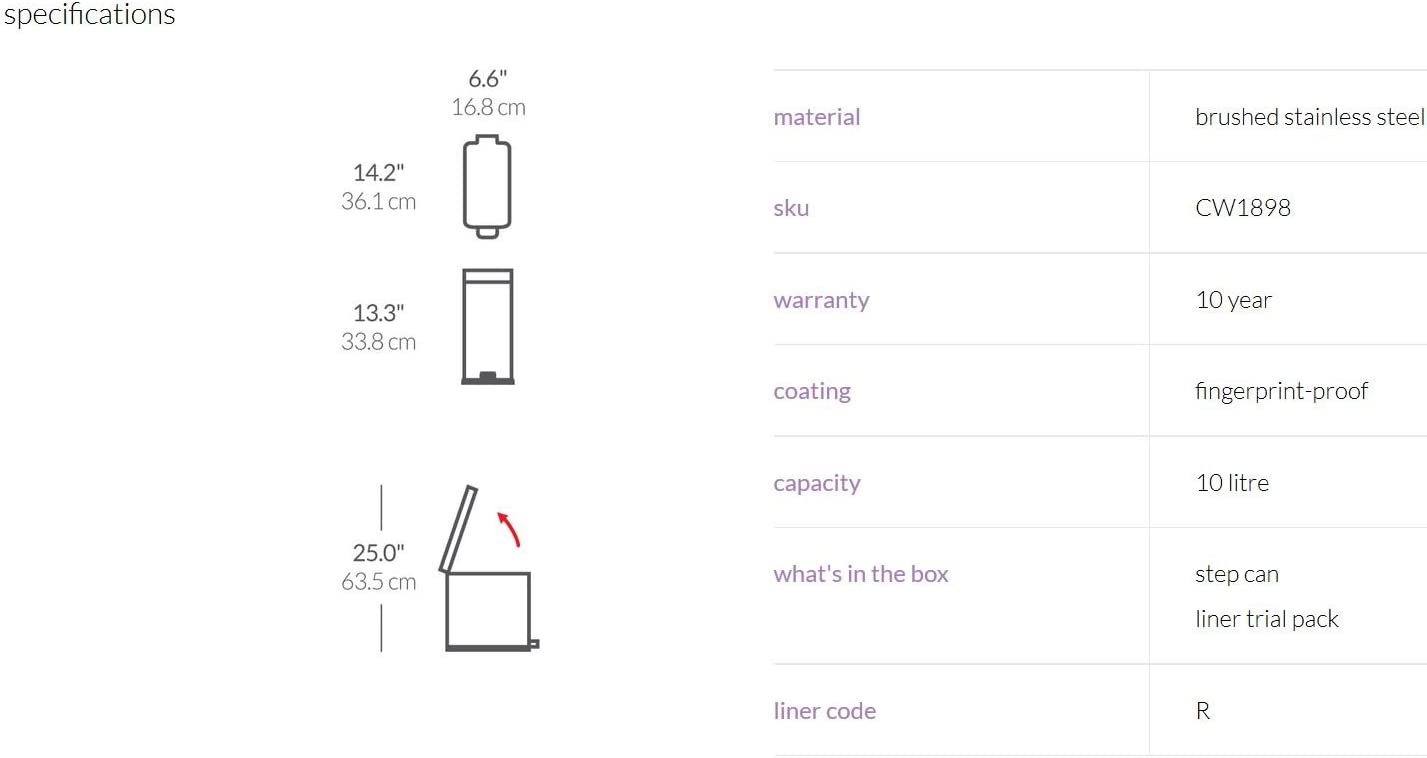Click the "fingerprint-proof" coating value

[x=1281, y=391]
